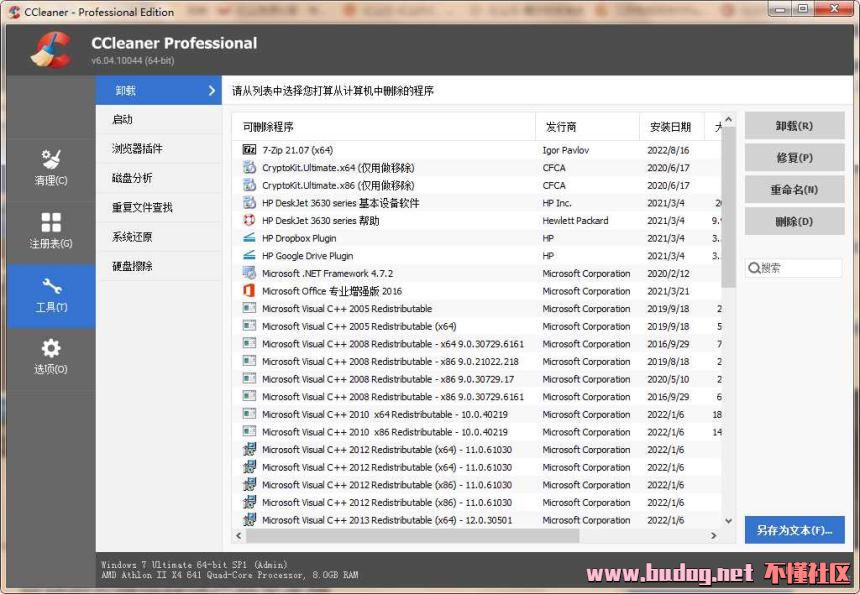Click the vertical scrollbar up arrow
Screen dimensions: 860x594
[728, 119]
